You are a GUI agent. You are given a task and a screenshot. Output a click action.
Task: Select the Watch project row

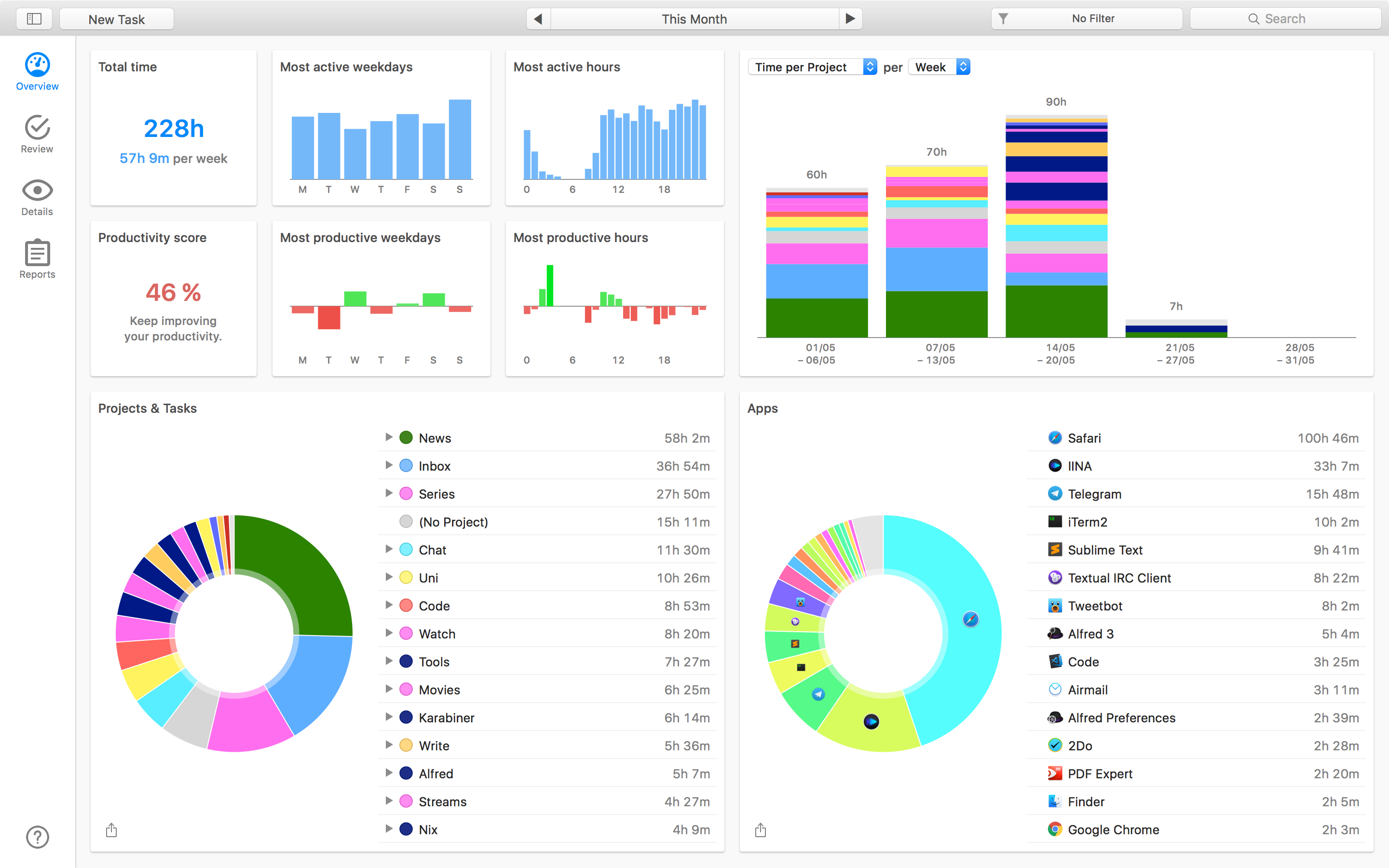tap(547, 634)
